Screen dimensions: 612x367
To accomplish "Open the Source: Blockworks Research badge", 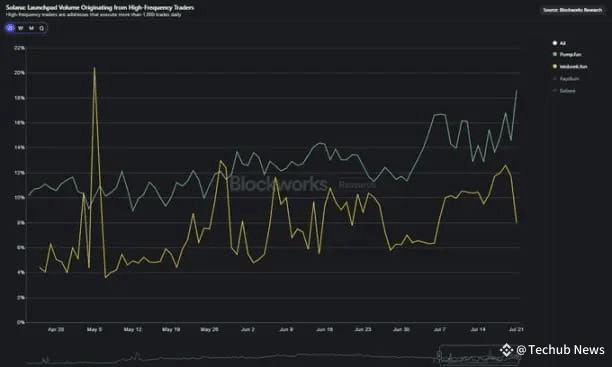I will pos(573,10).
